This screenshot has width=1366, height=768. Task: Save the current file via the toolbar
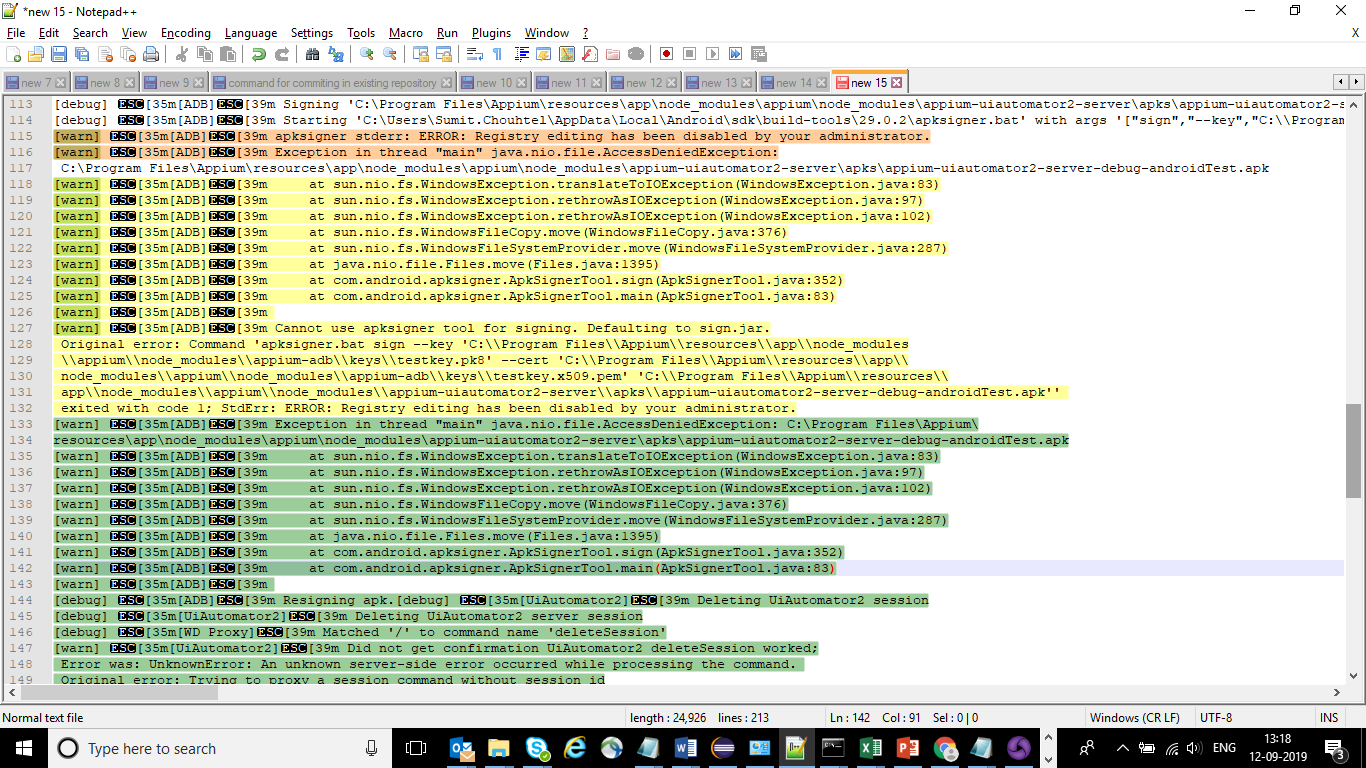59,54
